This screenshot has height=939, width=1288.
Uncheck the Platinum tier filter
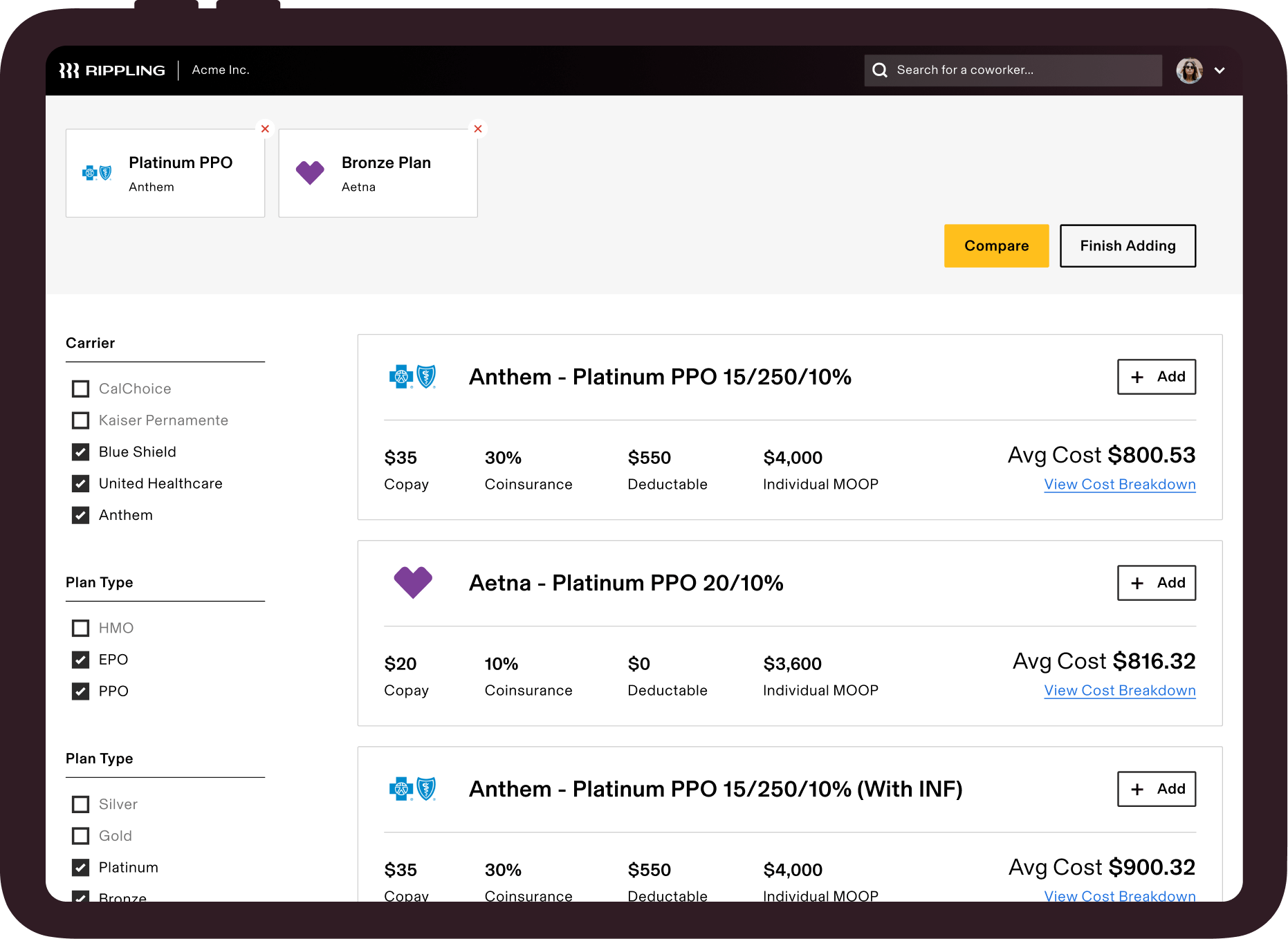point(81,868)
